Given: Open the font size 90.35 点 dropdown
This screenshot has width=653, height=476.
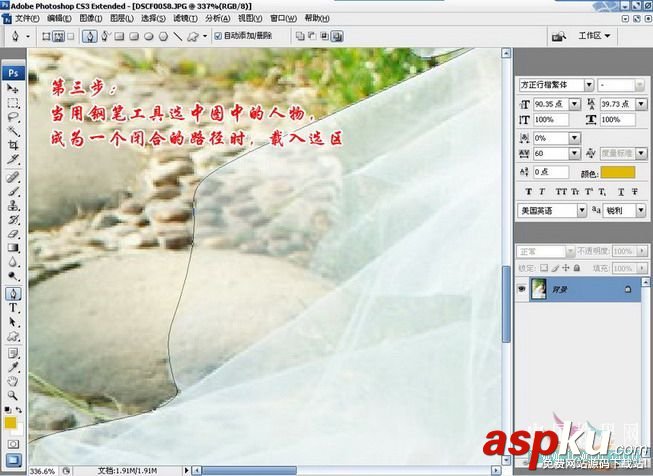Looking at the screenshot, I should coord(574,104).
